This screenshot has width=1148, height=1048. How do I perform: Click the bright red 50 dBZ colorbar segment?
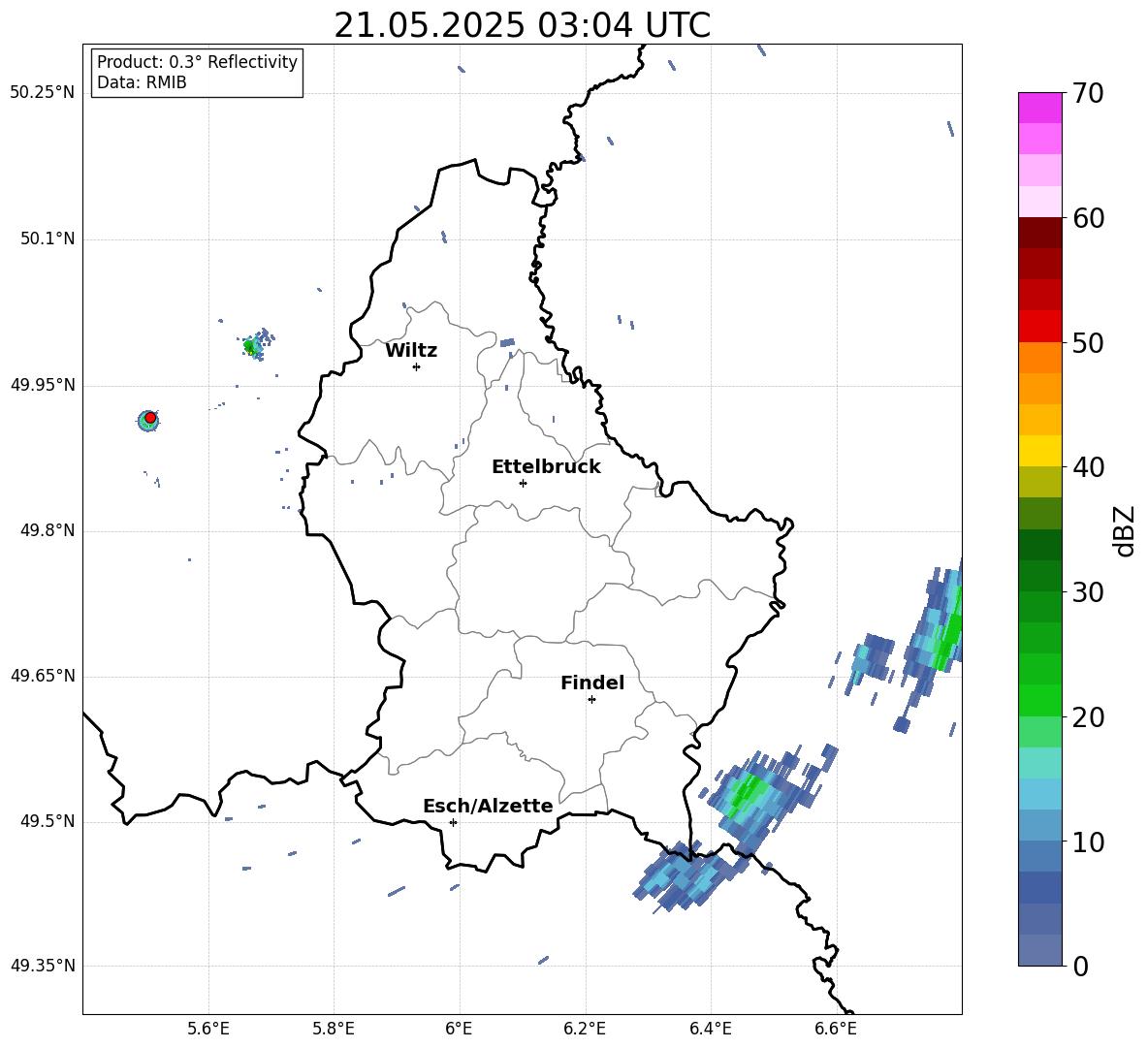point(1039,327)
